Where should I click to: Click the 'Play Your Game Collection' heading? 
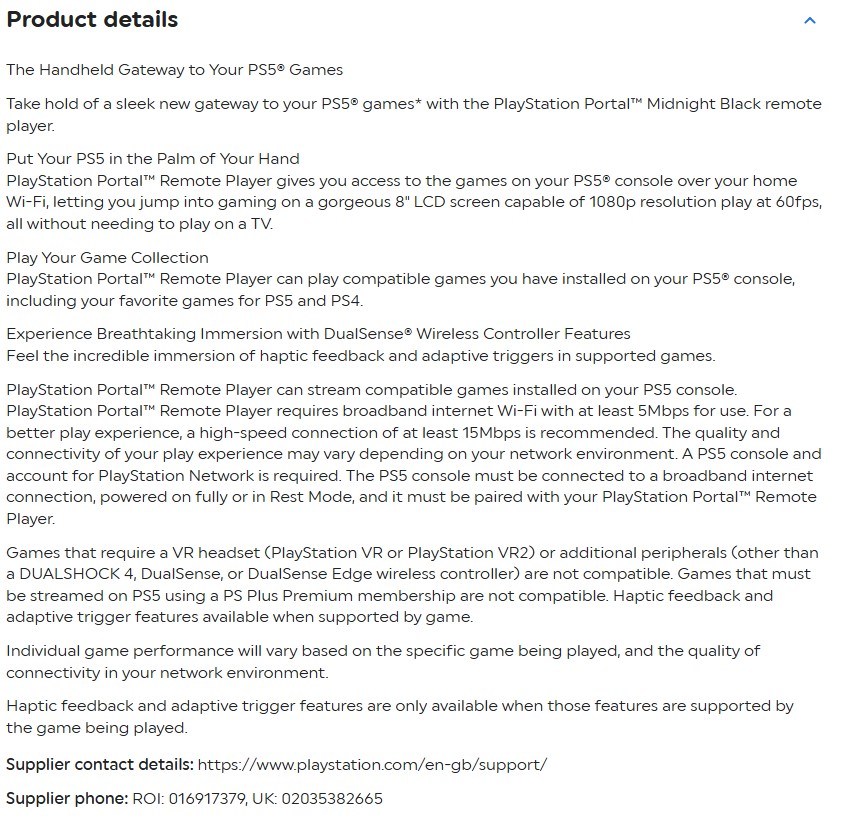click(107, 258)
